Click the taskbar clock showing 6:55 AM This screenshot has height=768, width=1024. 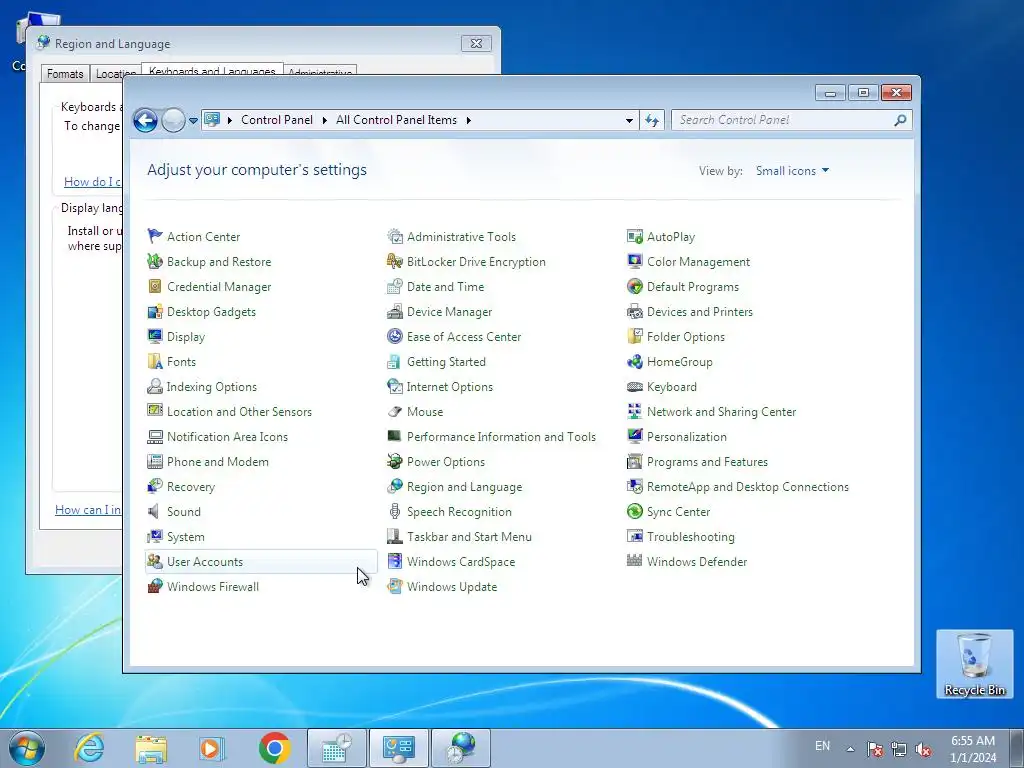coord(973,749)
